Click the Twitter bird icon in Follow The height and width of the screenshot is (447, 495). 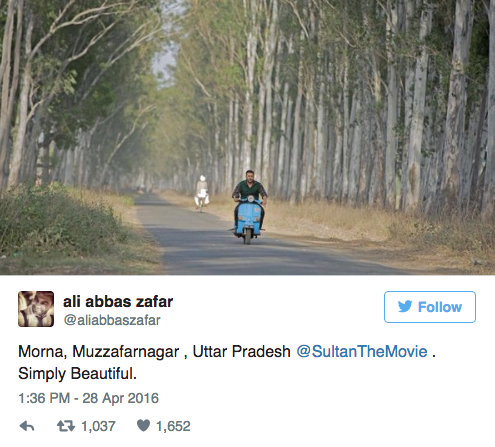click(x=405, y=307)
